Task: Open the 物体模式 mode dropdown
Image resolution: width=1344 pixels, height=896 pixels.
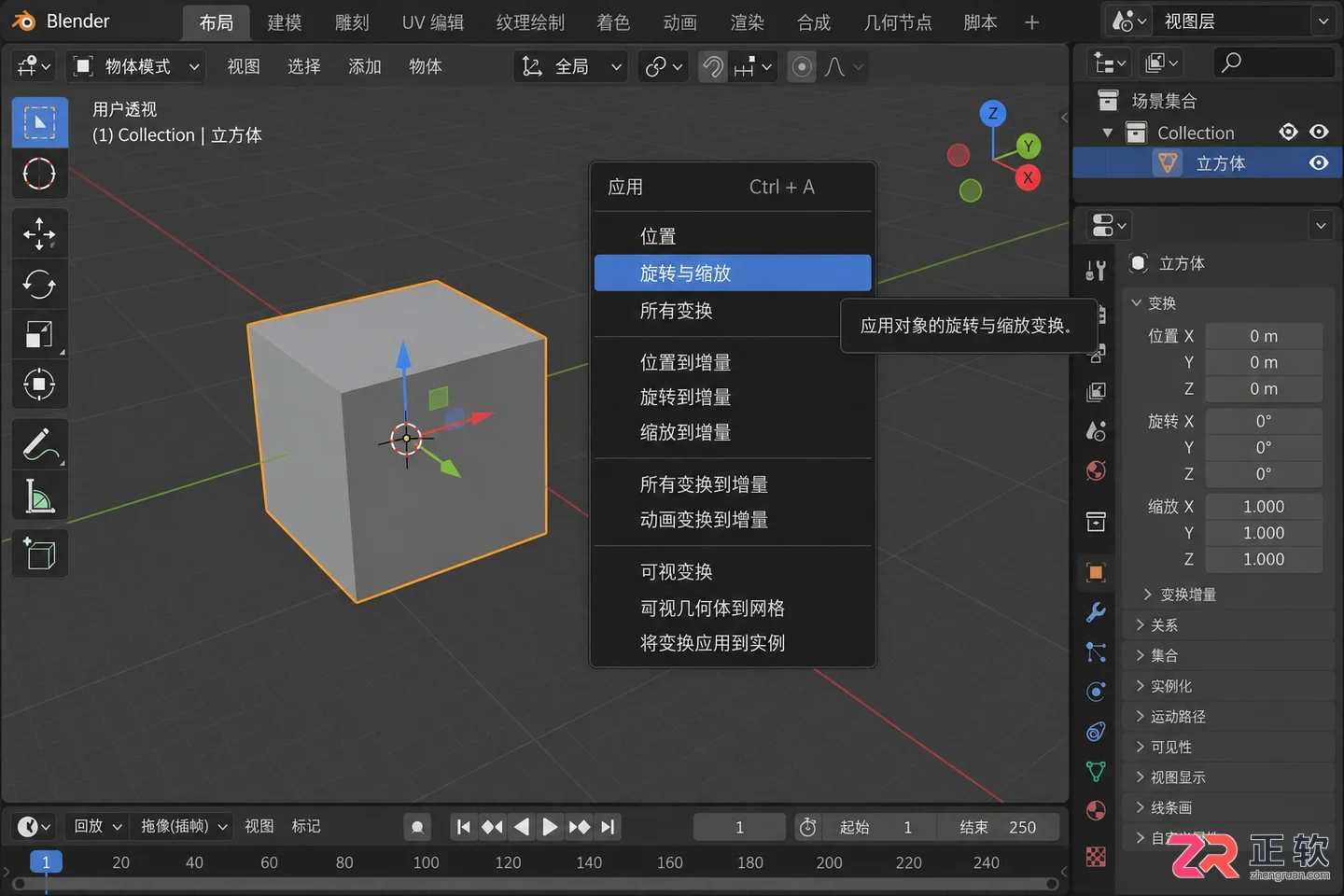Action: pyautogui.click(x=138, y=66)
